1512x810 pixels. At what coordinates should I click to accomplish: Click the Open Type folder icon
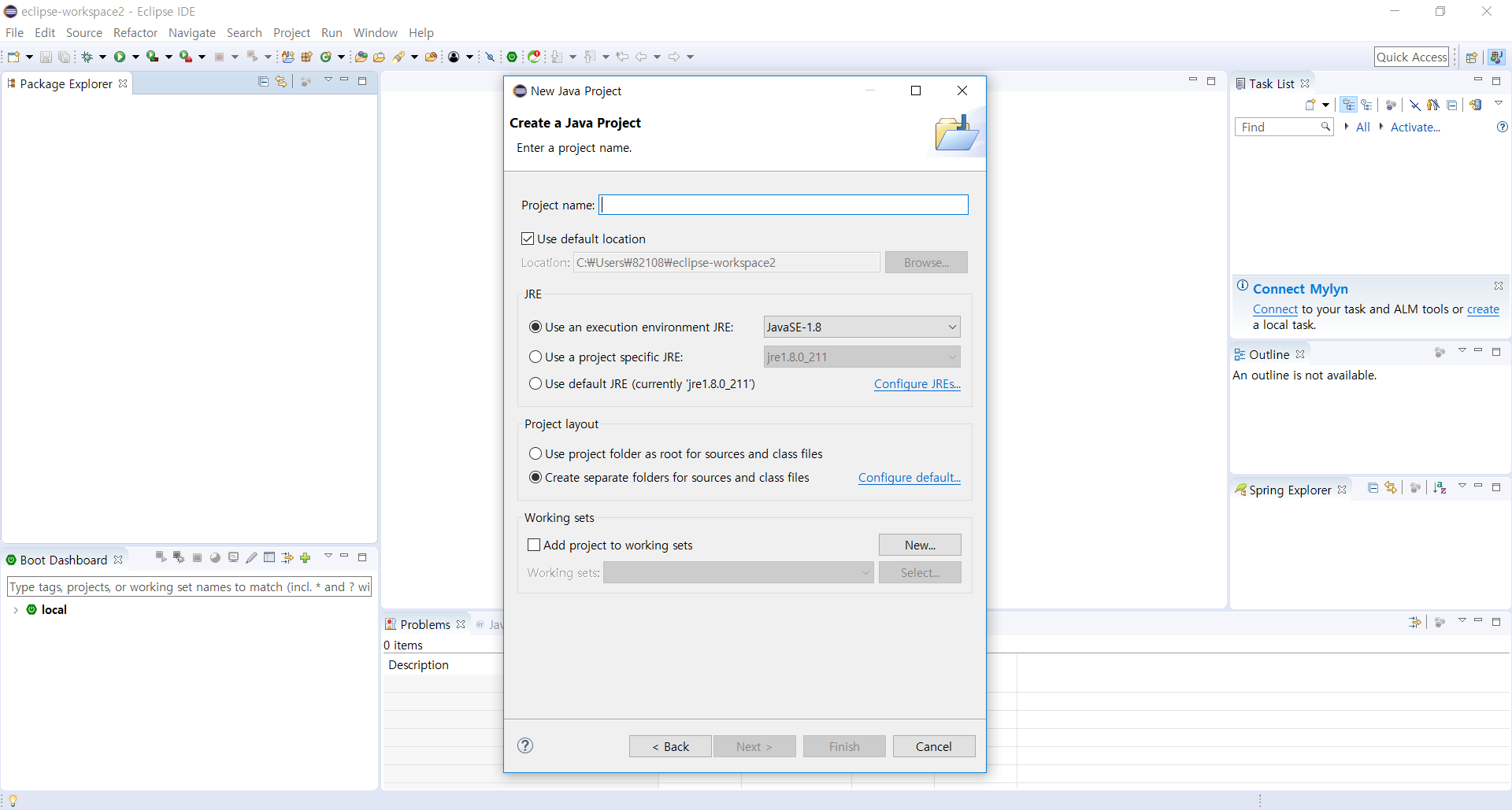click(x=361, y=57)
